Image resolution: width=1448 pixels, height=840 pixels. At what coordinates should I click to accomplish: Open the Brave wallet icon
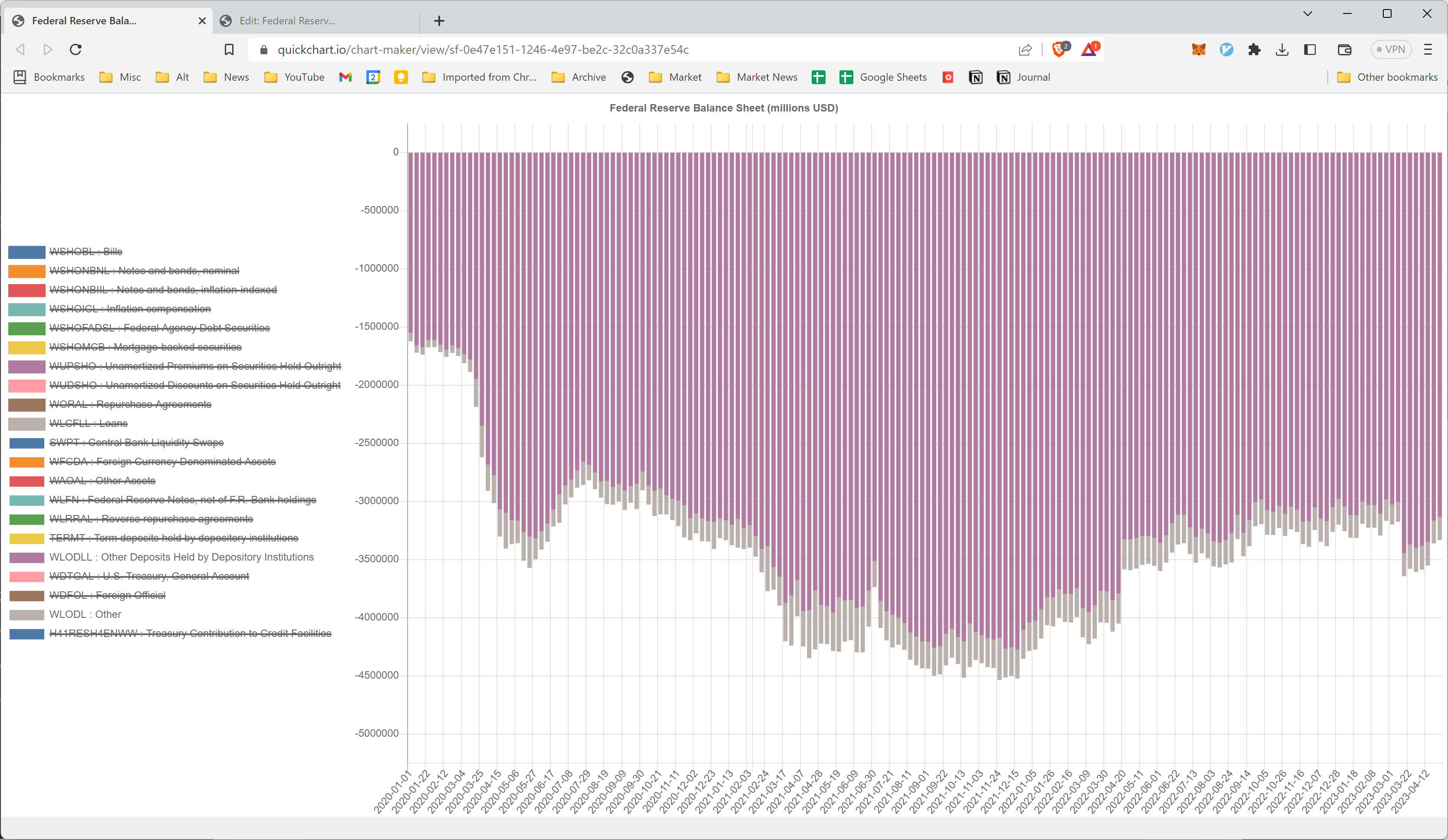pos(1344,49)
